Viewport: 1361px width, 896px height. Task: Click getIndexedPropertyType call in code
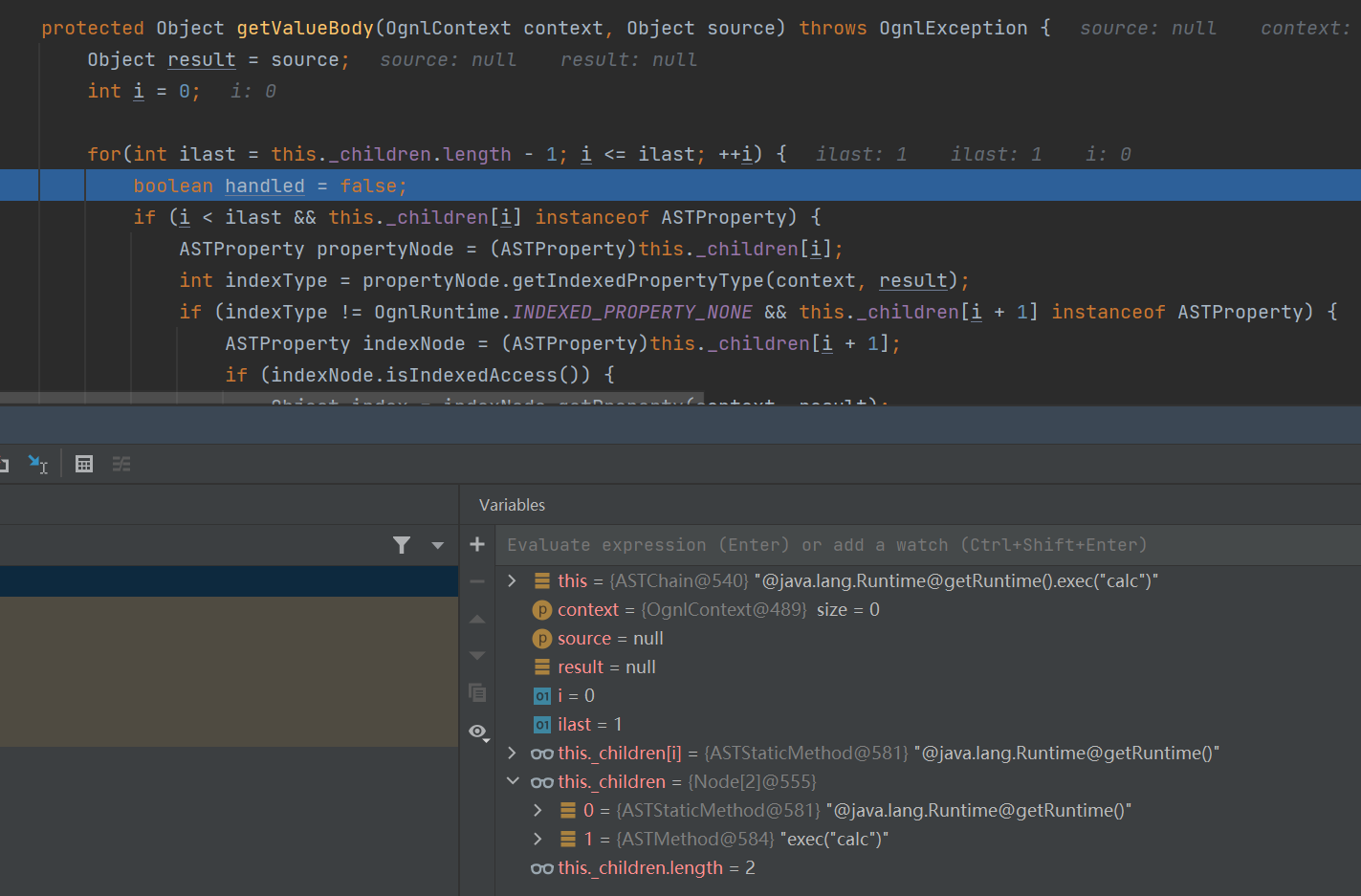pyautogui.click(x=638, y=280)
